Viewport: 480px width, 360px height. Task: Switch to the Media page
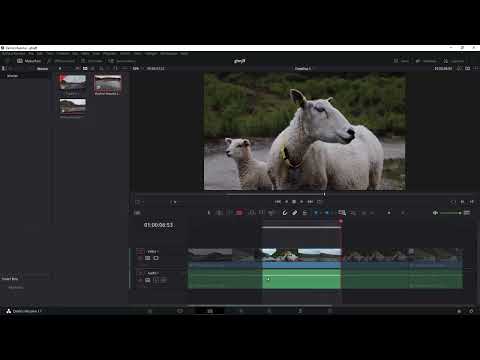[150, 311]
